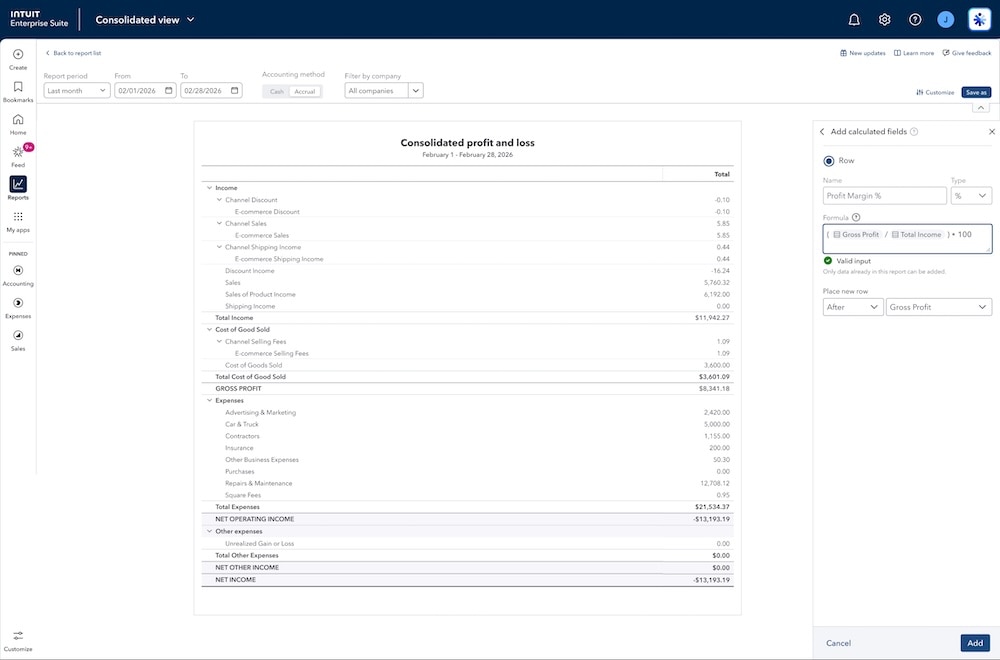Open pinned Sales app
The height and width of the screenshot is (660, 1000).
click(x=18, y=341)
